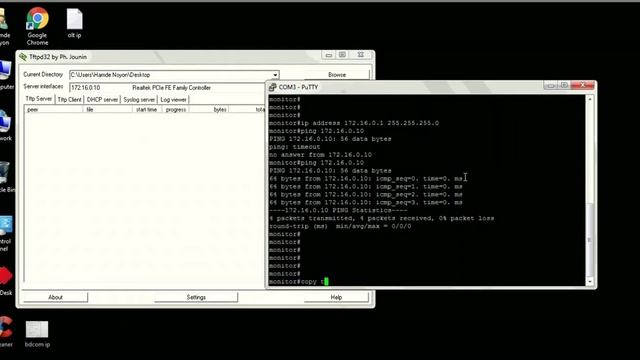Click the 'ip address 172.16.0.1' line in PuTTY
Image resolution: width=640 pixels, height=360 pixels.
pyautogui.click(x=354, y=123)
